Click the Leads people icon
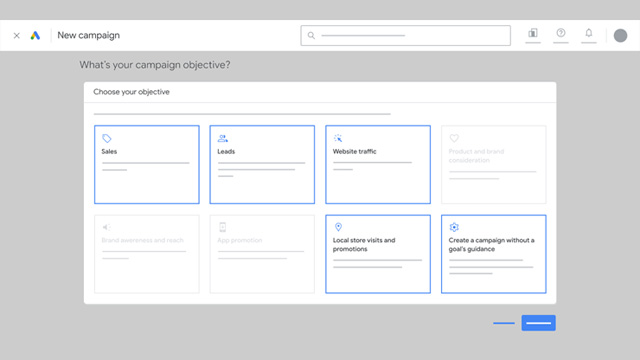640x360 pixels. (222, 138)
